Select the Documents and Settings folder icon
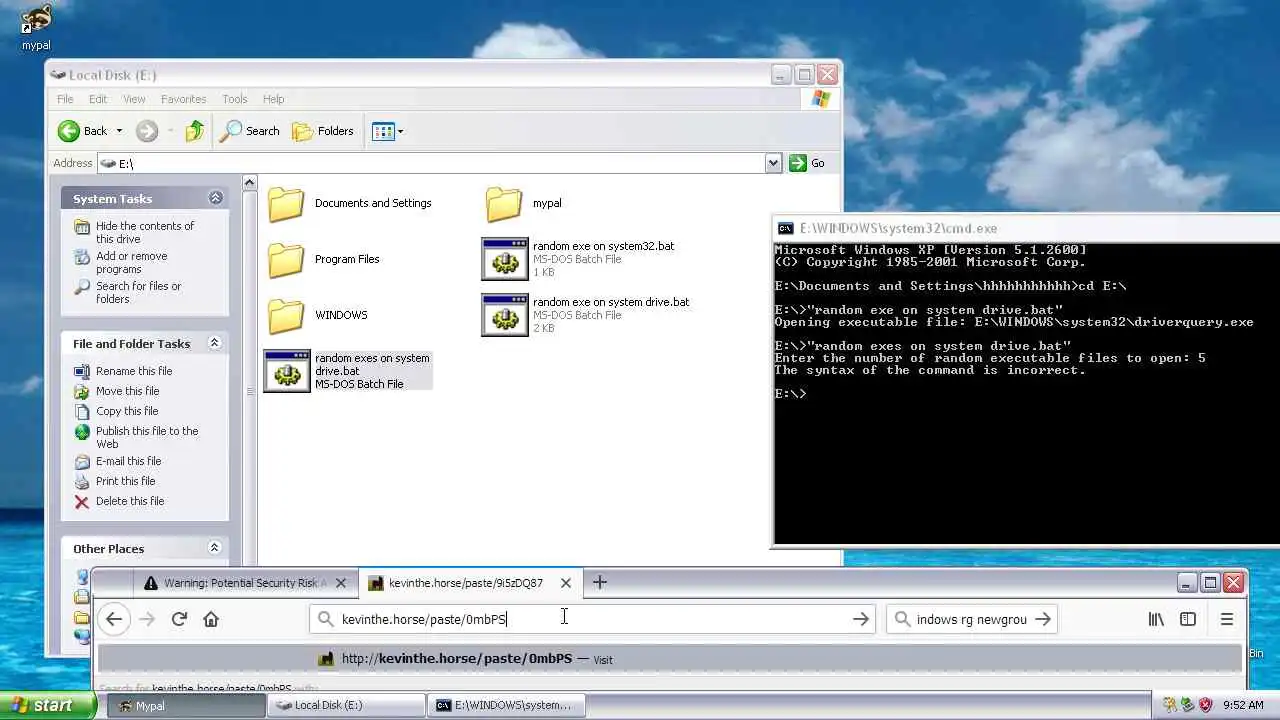Viewport: 1280px width, 720px height. point(286,203)
